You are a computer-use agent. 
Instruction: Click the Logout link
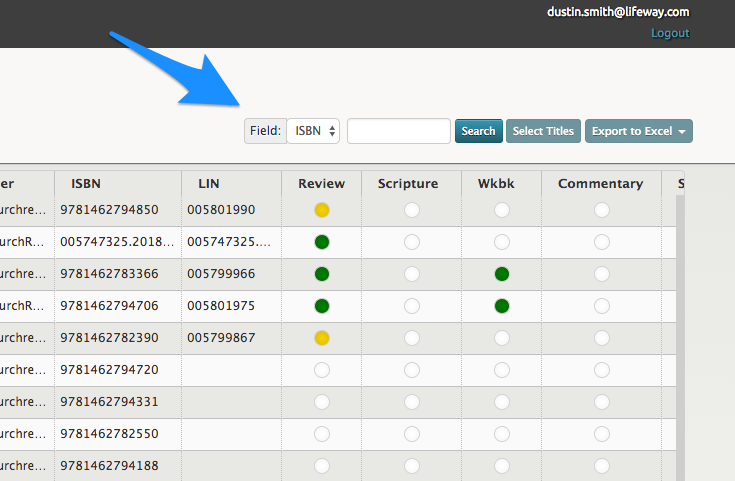tap(670, 33)
